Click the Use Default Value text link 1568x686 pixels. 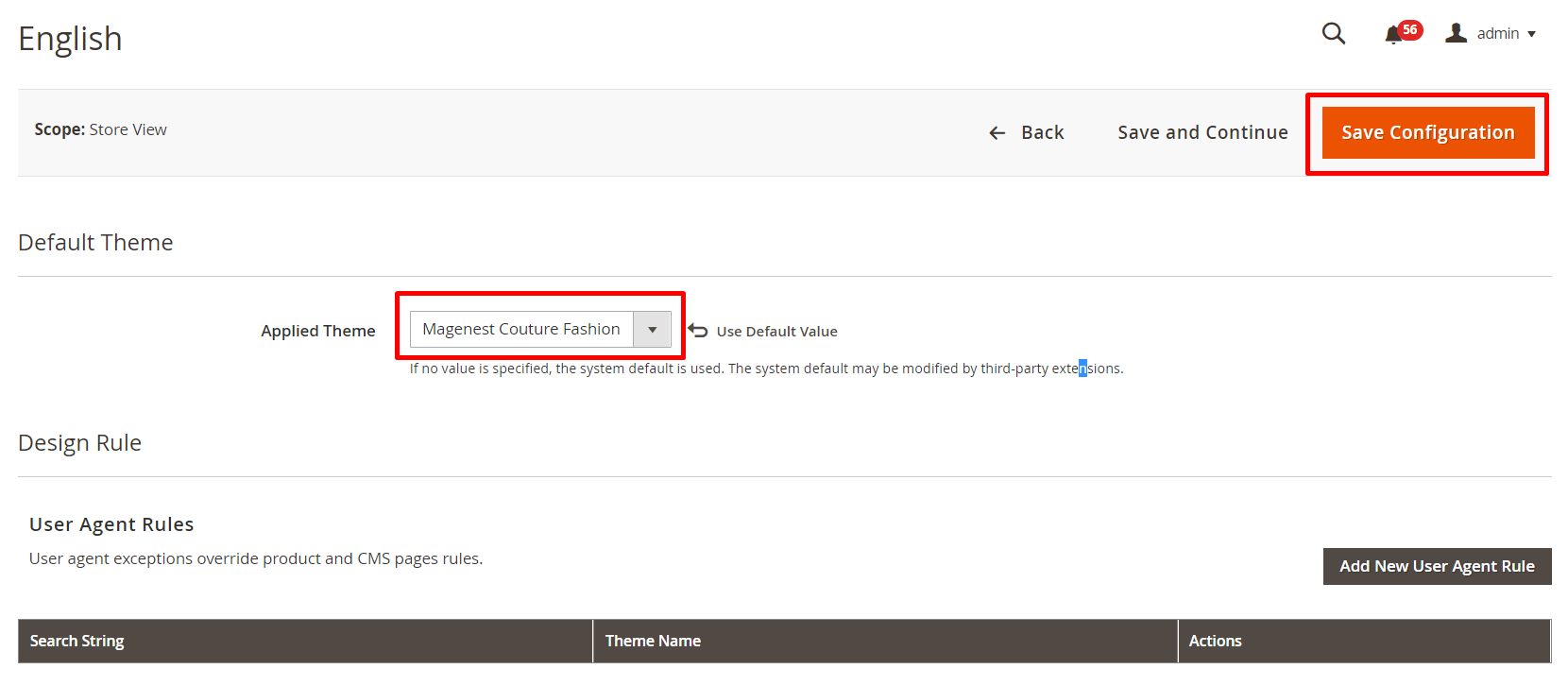776,332
